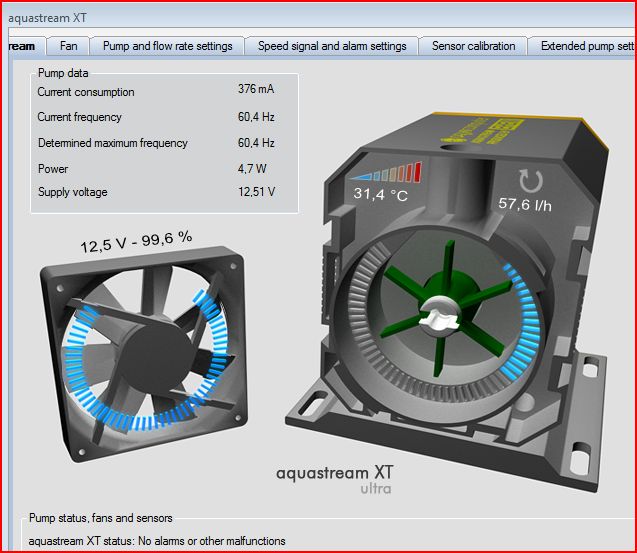637x553 pixels.
Task: Click the maximum frequency 60,4 Hz value
Action: tap(256, 143)
